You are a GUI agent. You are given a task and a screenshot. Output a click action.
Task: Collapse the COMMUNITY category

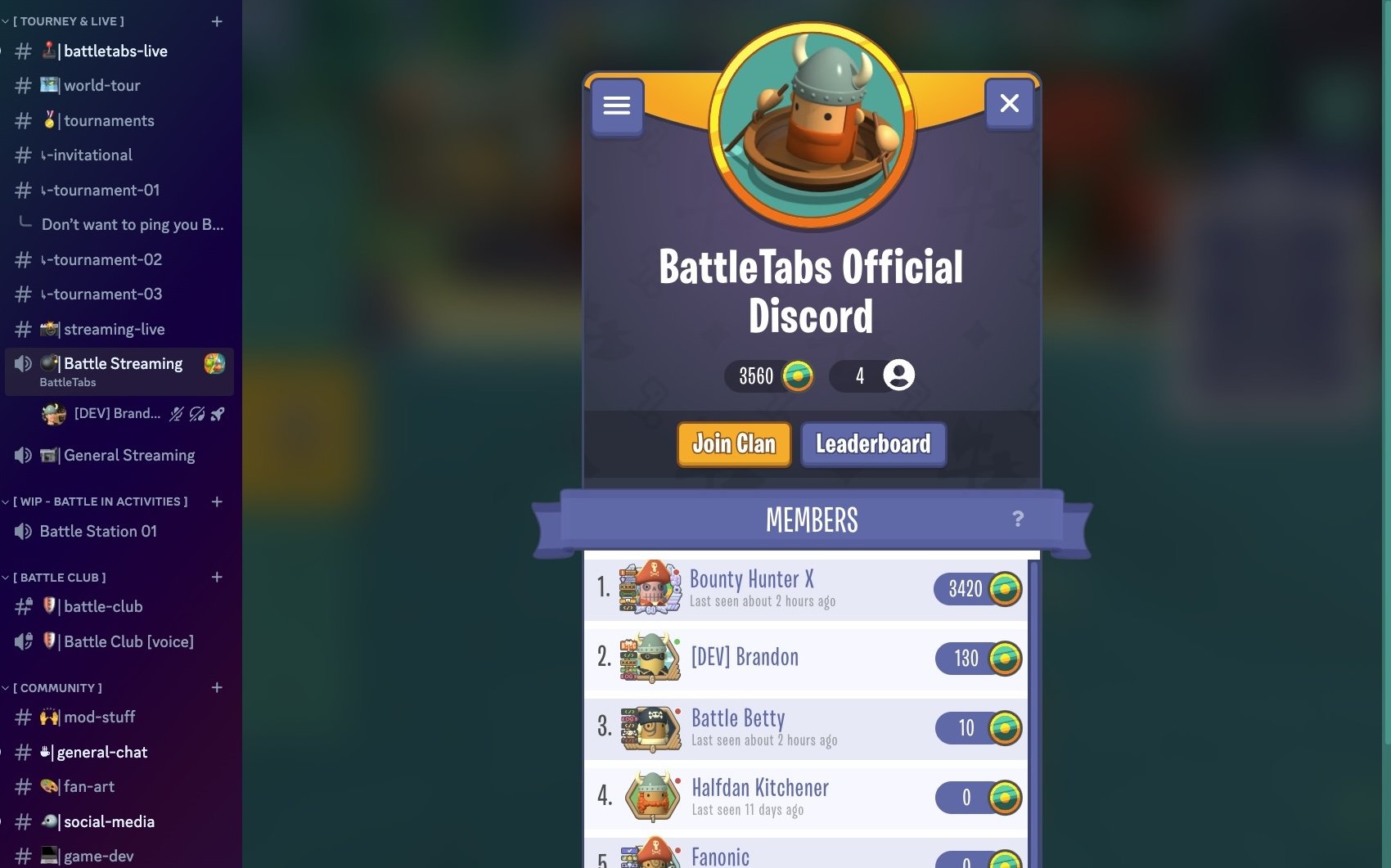(52, 688)
